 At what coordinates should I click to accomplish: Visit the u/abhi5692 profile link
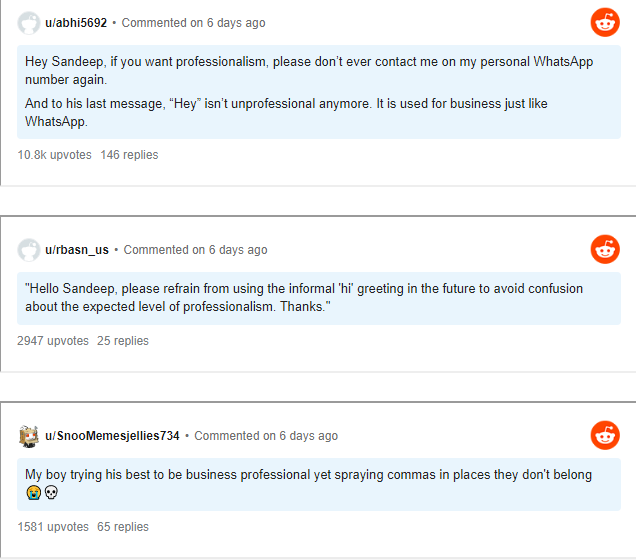click(x=76, y=23)
